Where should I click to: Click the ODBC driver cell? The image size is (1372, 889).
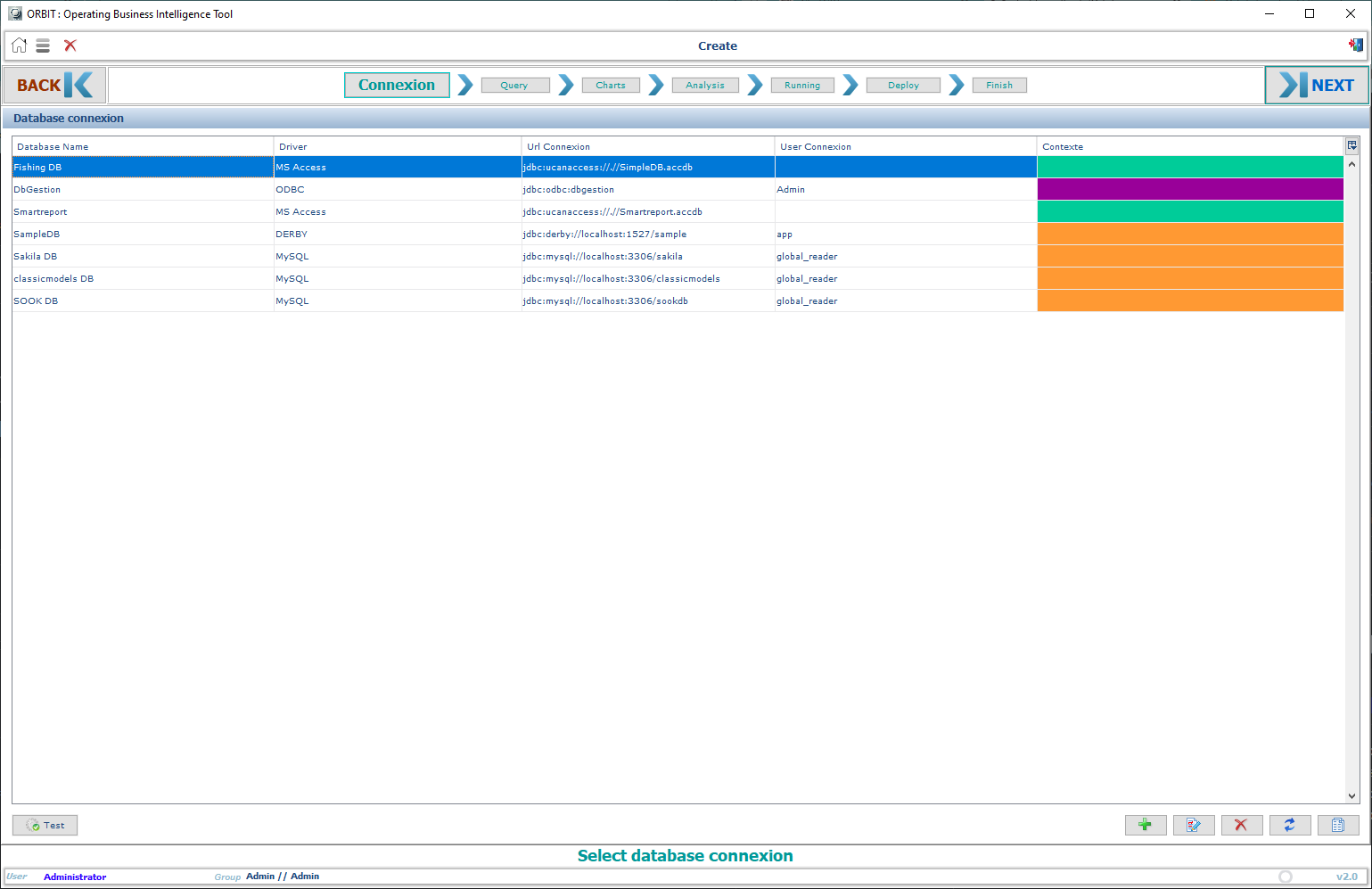point(398,189)
